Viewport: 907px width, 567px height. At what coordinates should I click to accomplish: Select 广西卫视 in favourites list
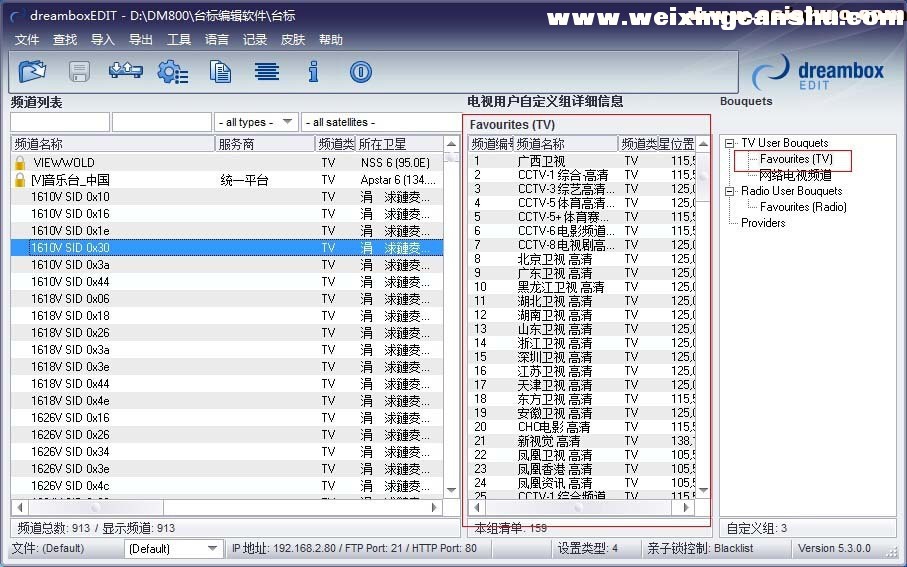[582, 161]
